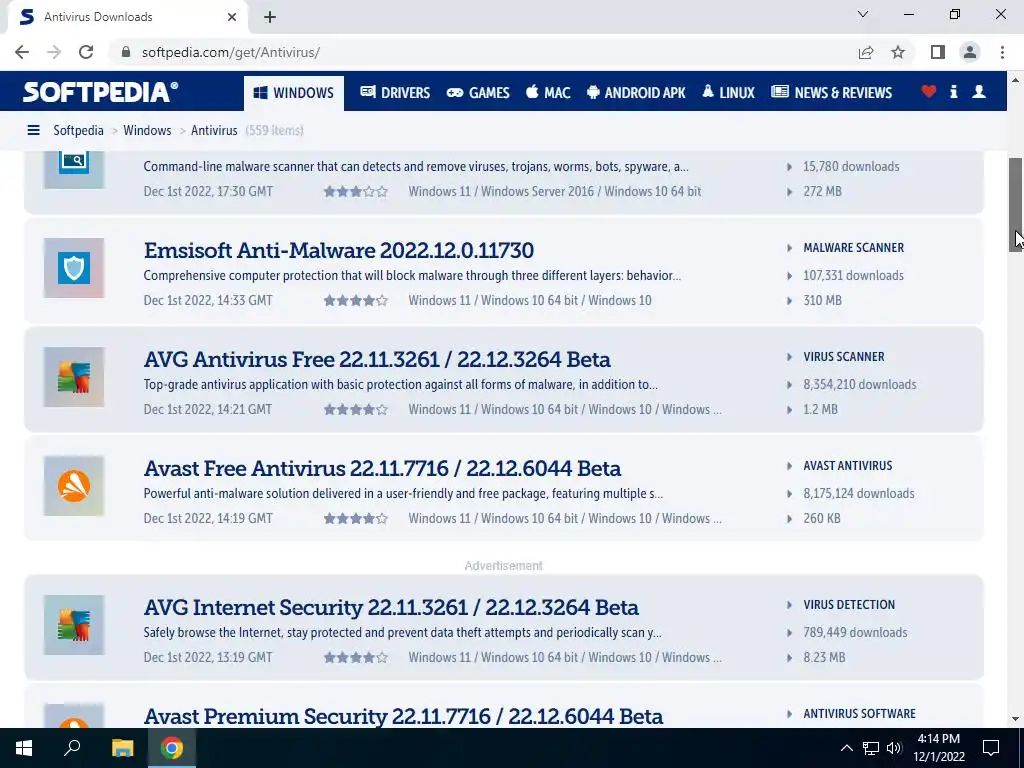
Task: Click "Dec 1st 2022, 14:19 GMT" date
Action: (208, 519)
